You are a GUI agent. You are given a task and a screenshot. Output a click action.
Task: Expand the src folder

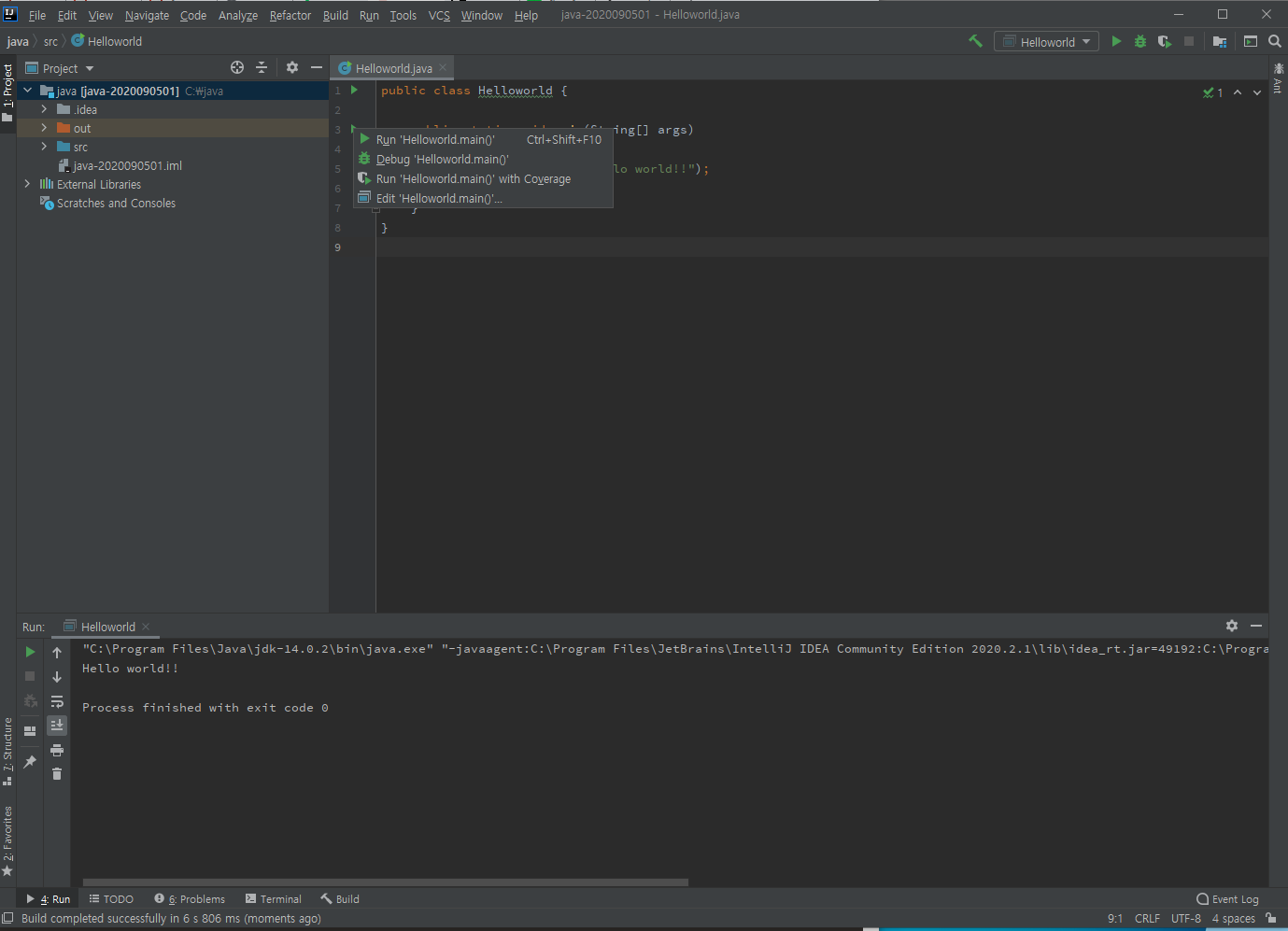tap(44, 147)
